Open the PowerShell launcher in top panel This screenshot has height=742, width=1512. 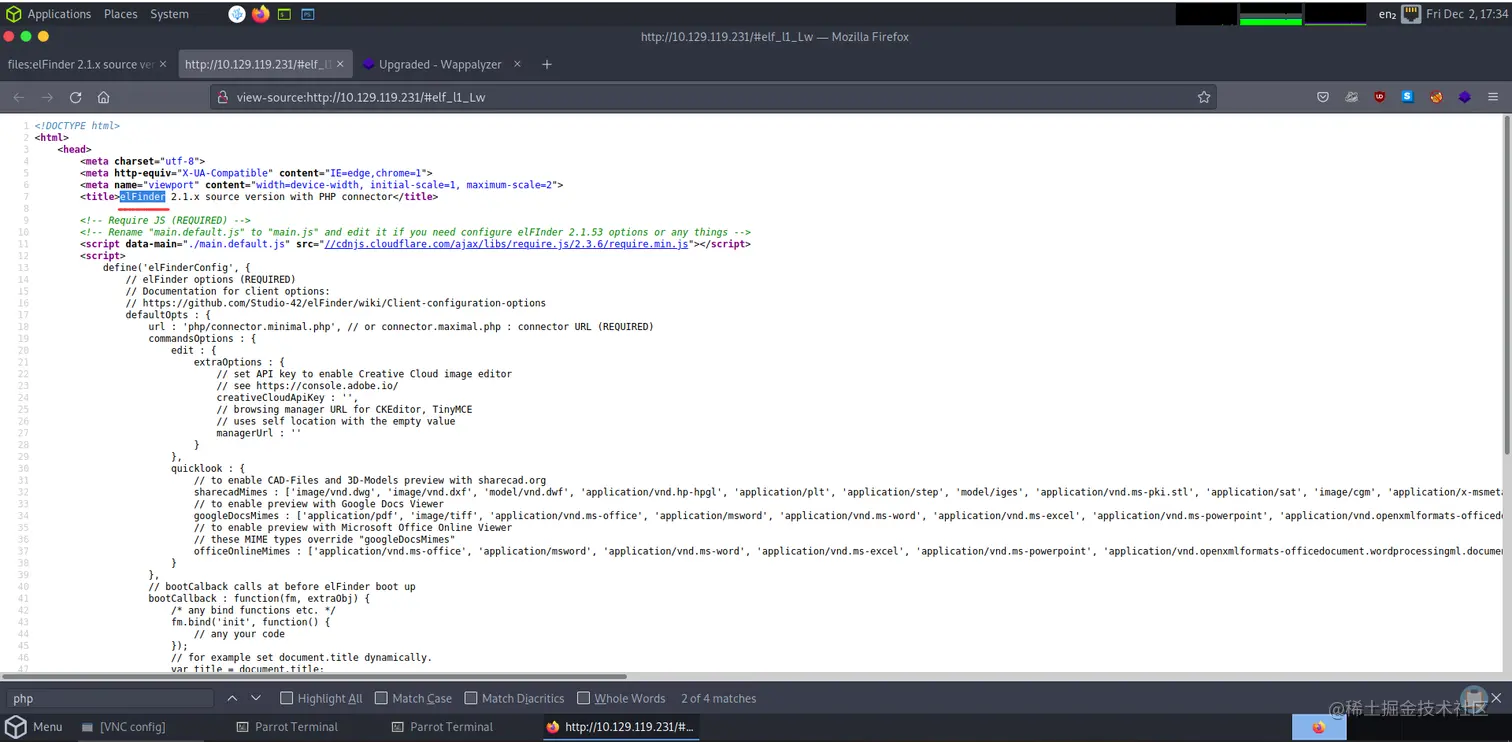pyautogui.click(x=308, y=14)
